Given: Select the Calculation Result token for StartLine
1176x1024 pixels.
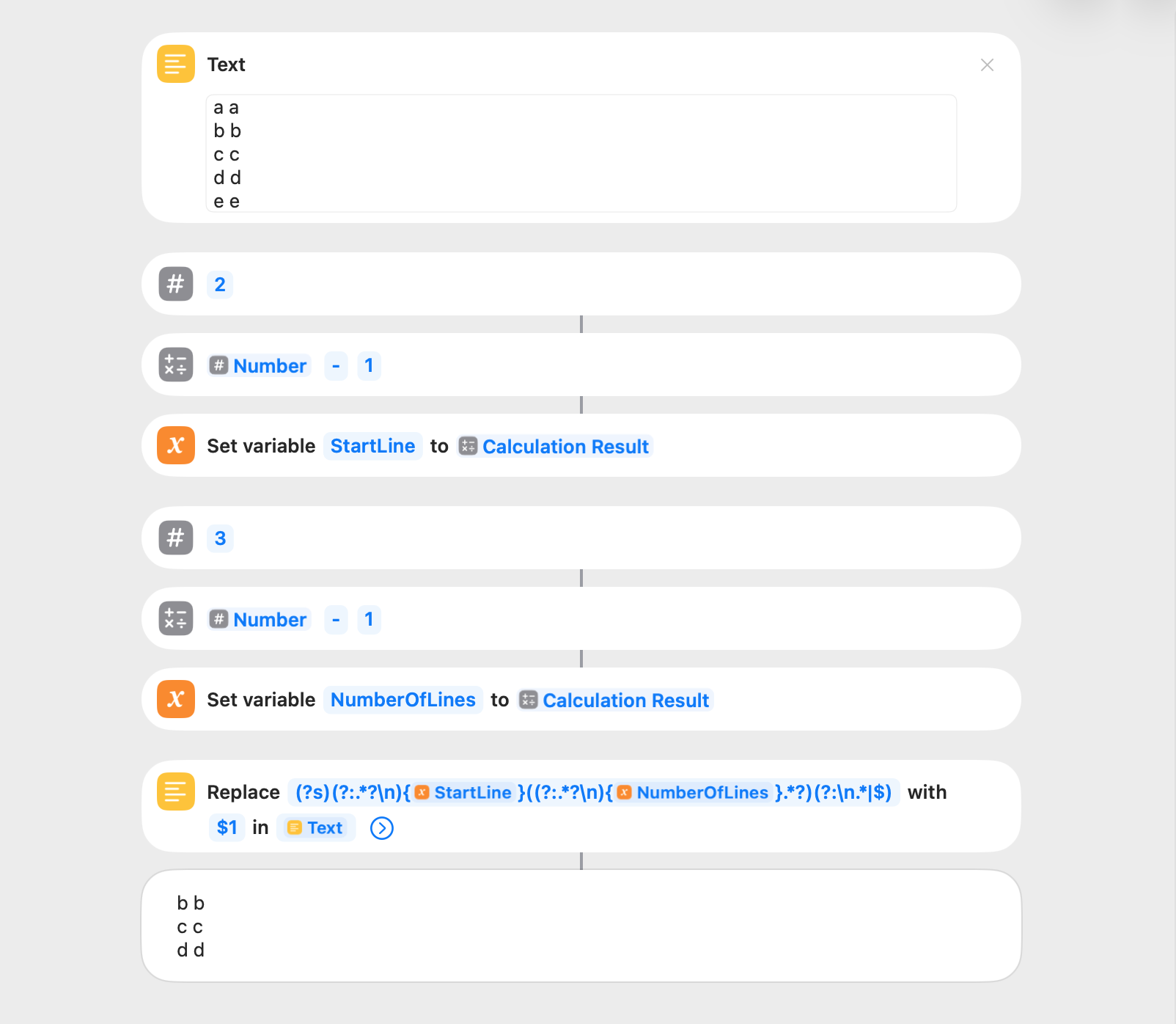Looking at the screenshot, I should coord(555,447).
